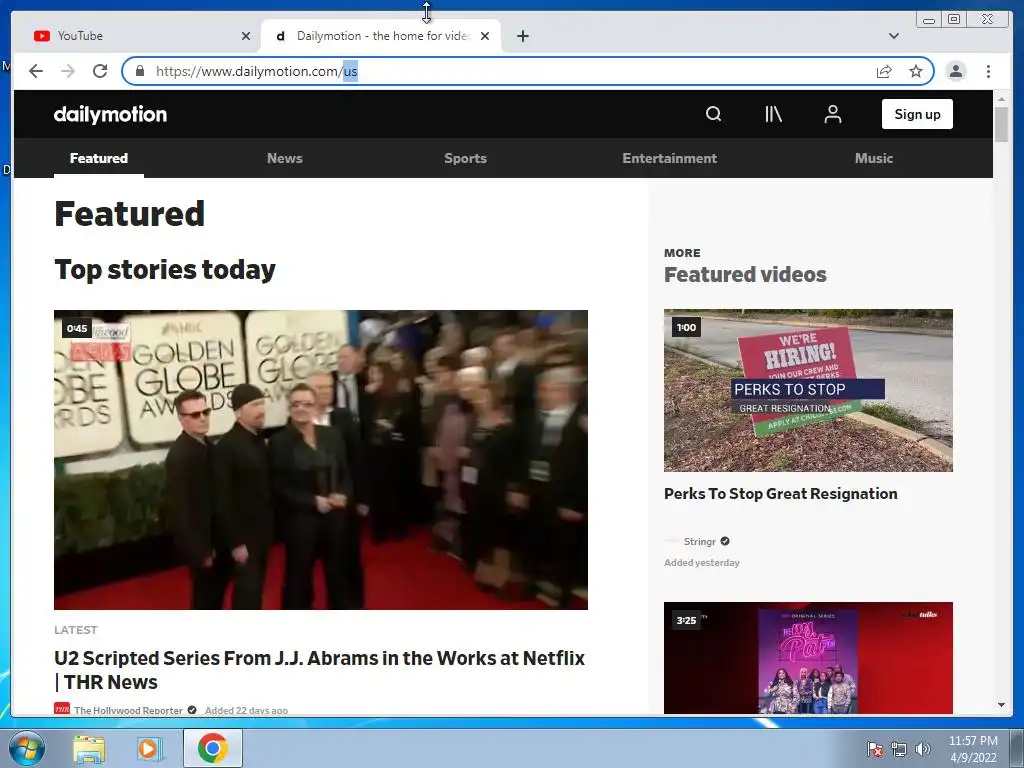Click the 'Featured videos' heading
Viewport: 1024px width, 768px height.
click(745, 274)
